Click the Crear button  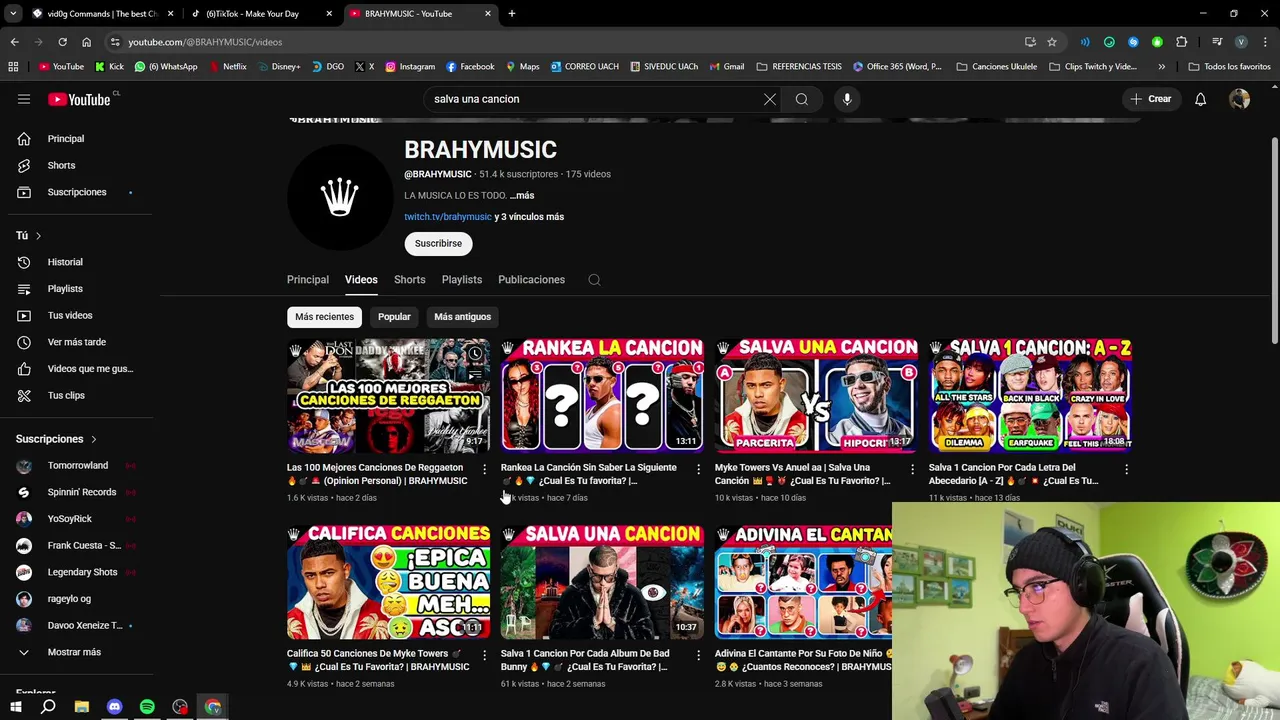pyautogui.click(x=1150, y=99)
